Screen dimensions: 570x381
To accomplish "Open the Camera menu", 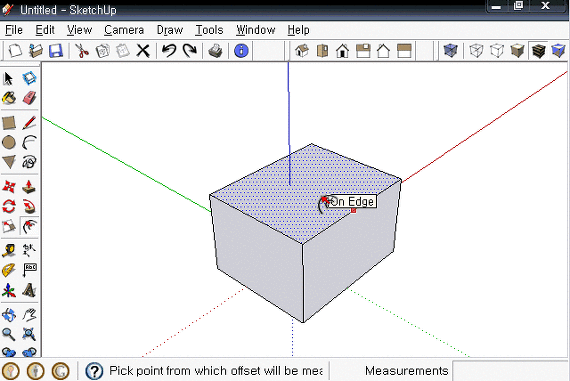I will (x=124, y=30).
